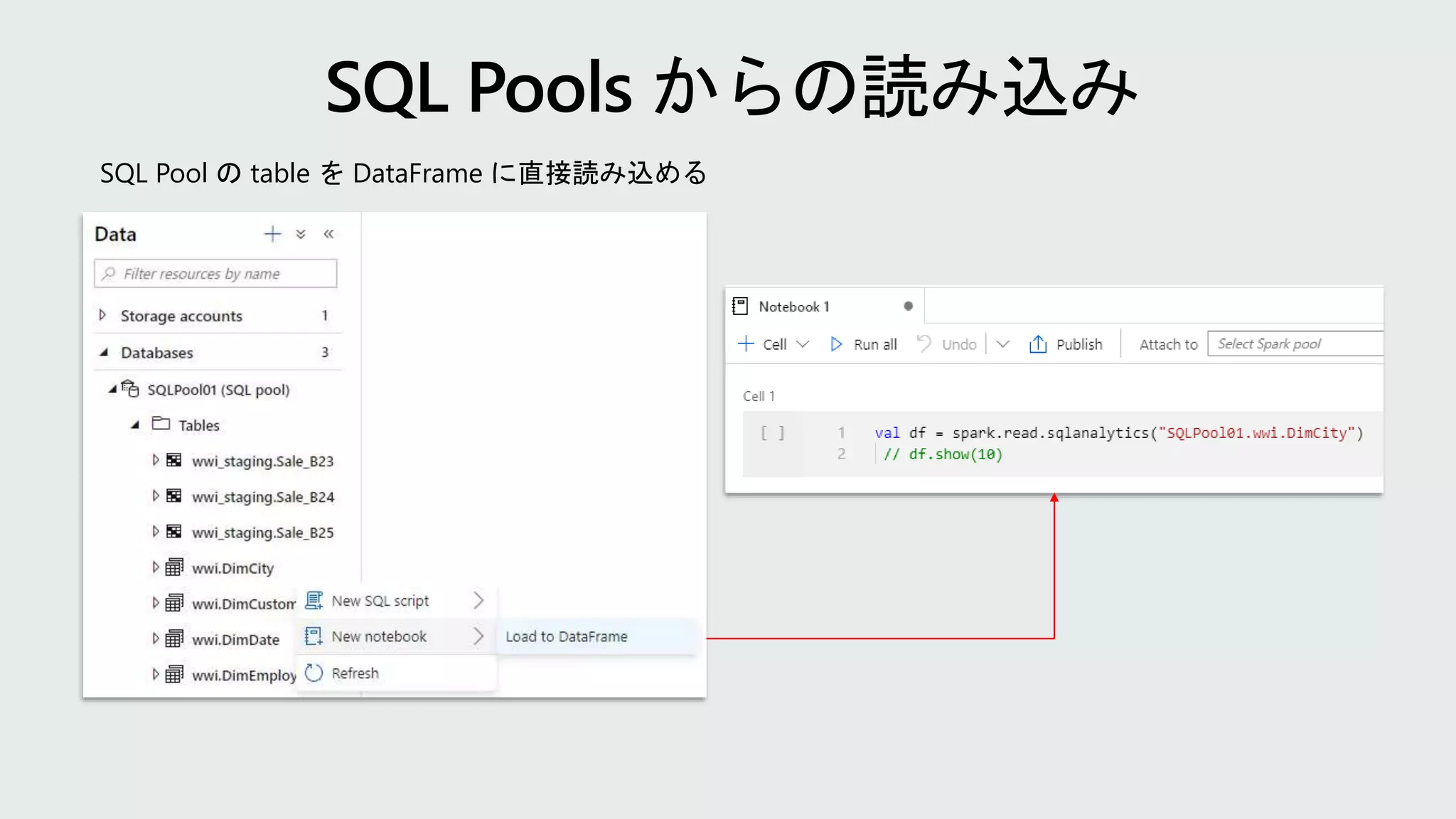Click the plus icon next to Cell
The height and width of the screenshot is (819, 1456).
[746, 344]
